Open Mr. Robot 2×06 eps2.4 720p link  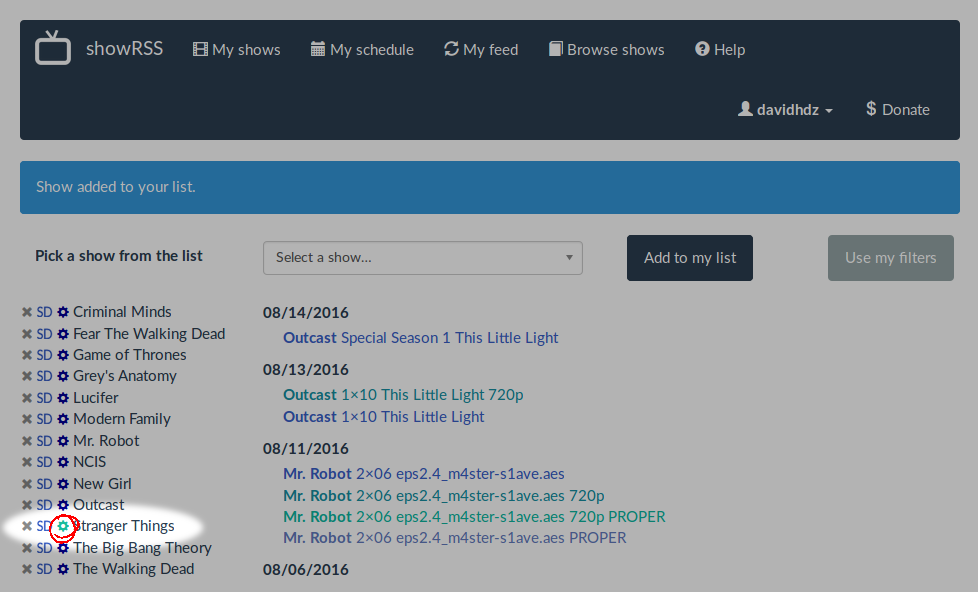pos(443,496)
